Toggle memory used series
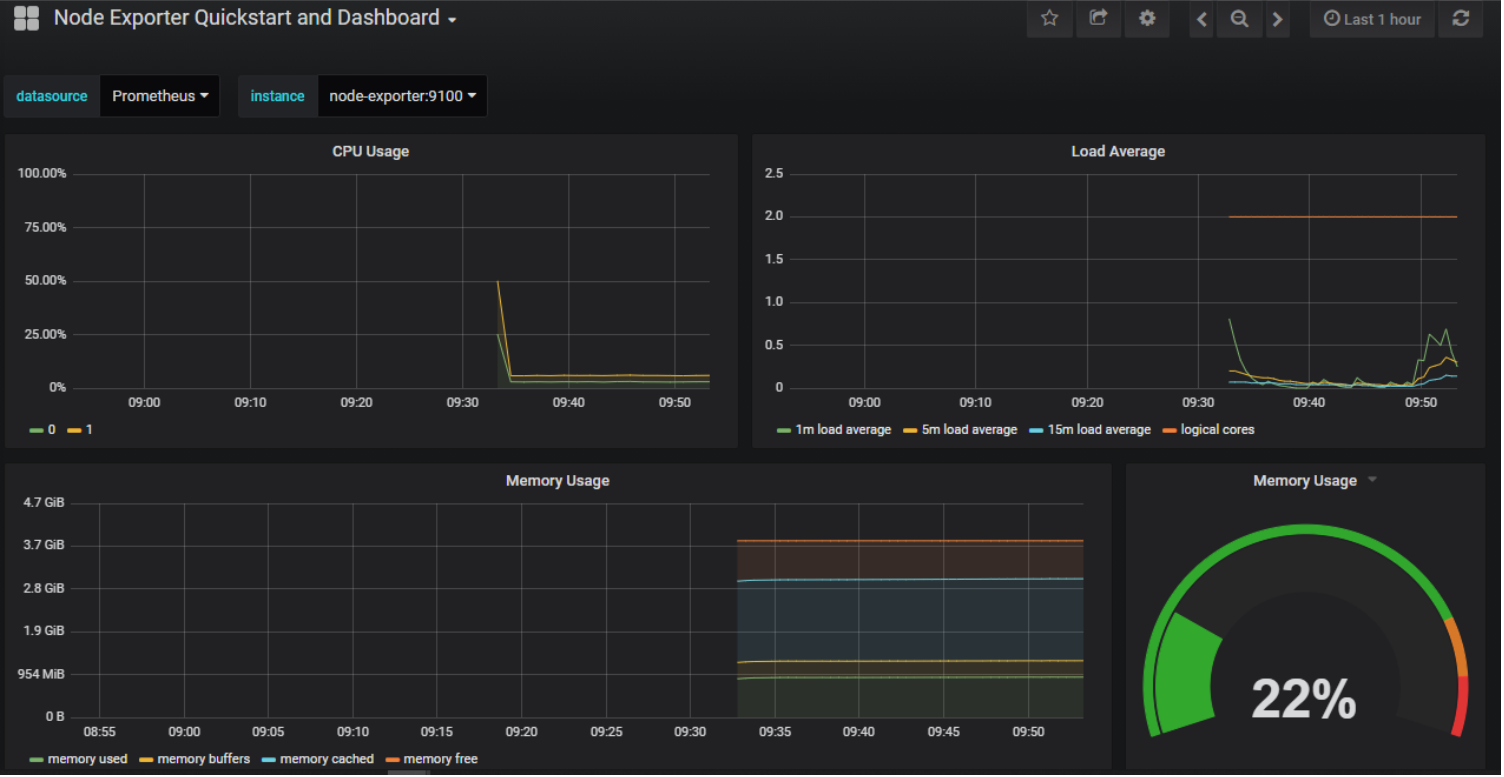1504x777 pixels. [79, 759]
